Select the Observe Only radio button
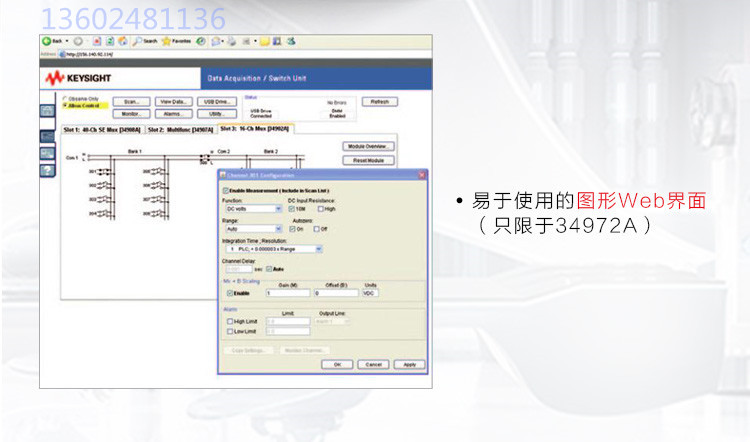Image resolution: width=750 pixels, height=442 pixels. point(65,99)
